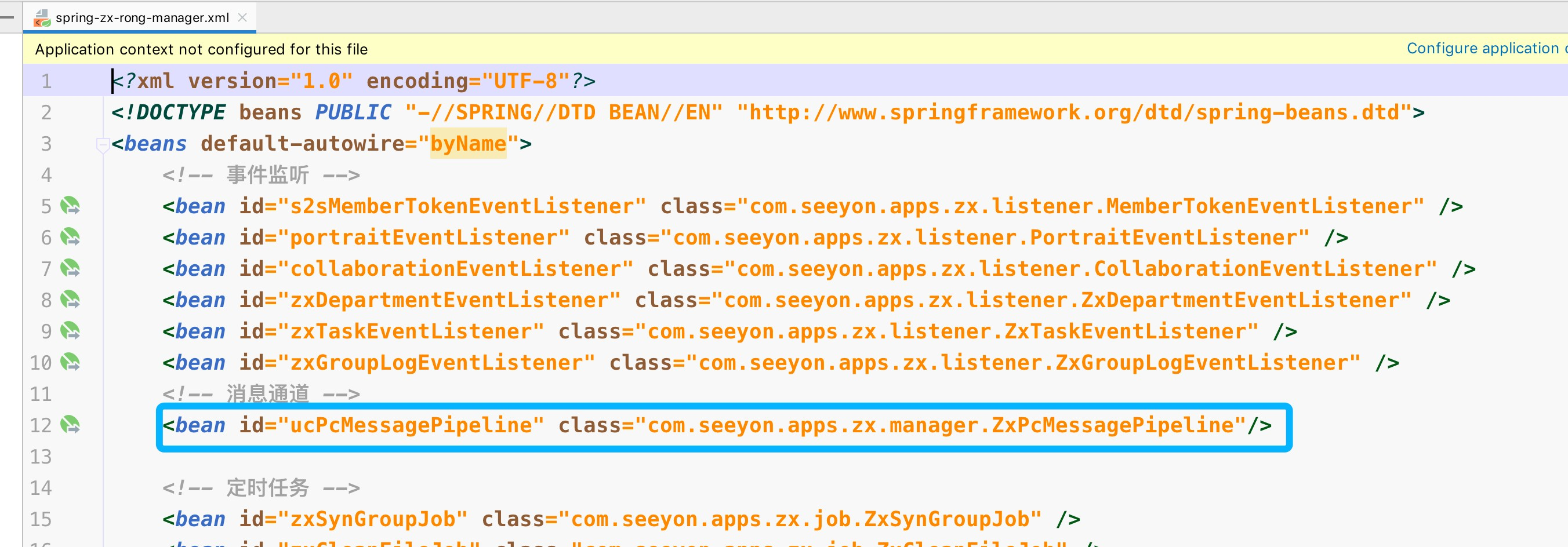This screenshot has width=1568, height=547.
Task: Place cursor on the "1.0" version value
Action: pyautogui.click(x=321, y=81)
